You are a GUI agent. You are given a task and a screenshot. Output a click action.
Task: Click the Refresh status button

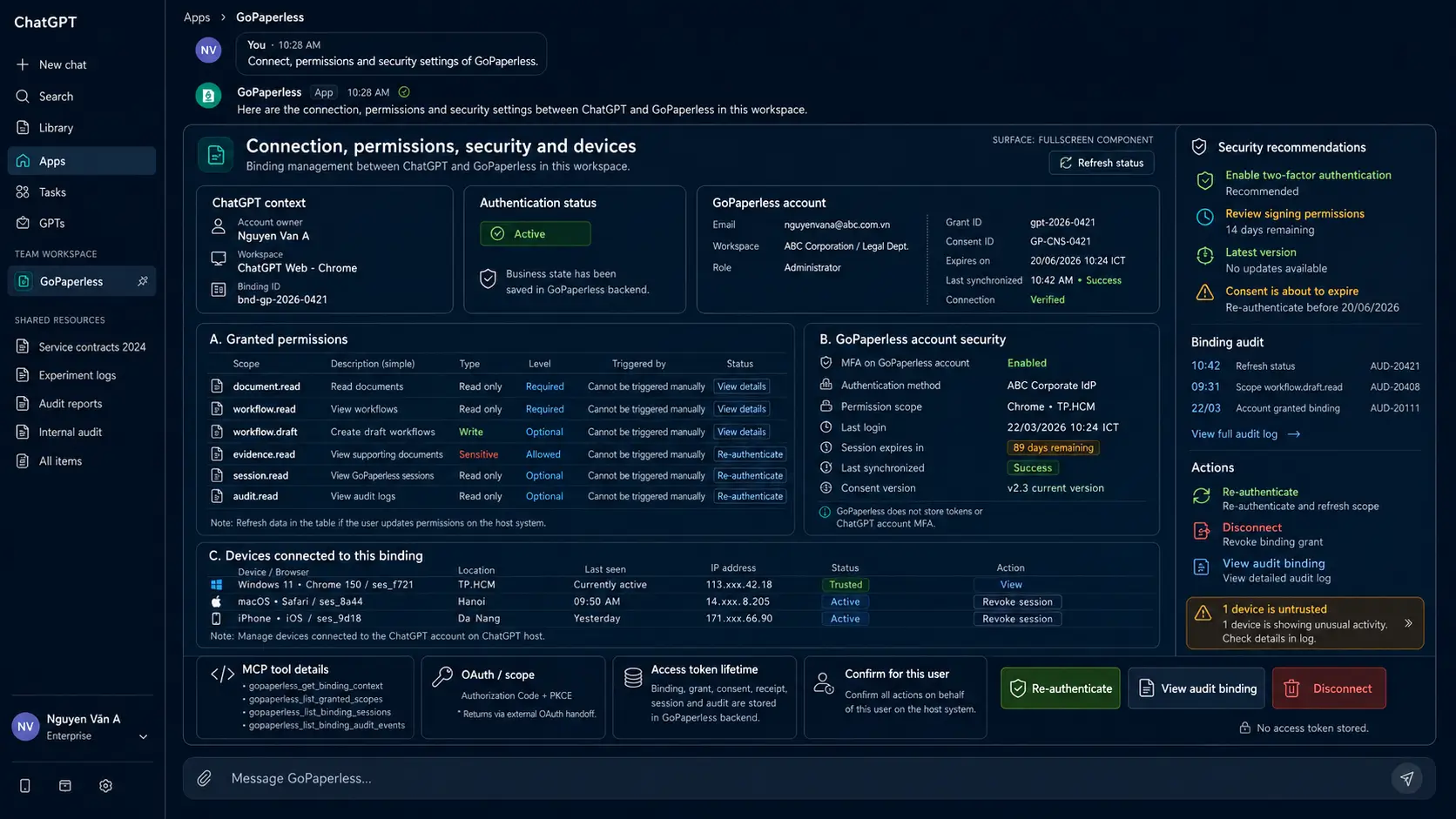point(1102,163)
